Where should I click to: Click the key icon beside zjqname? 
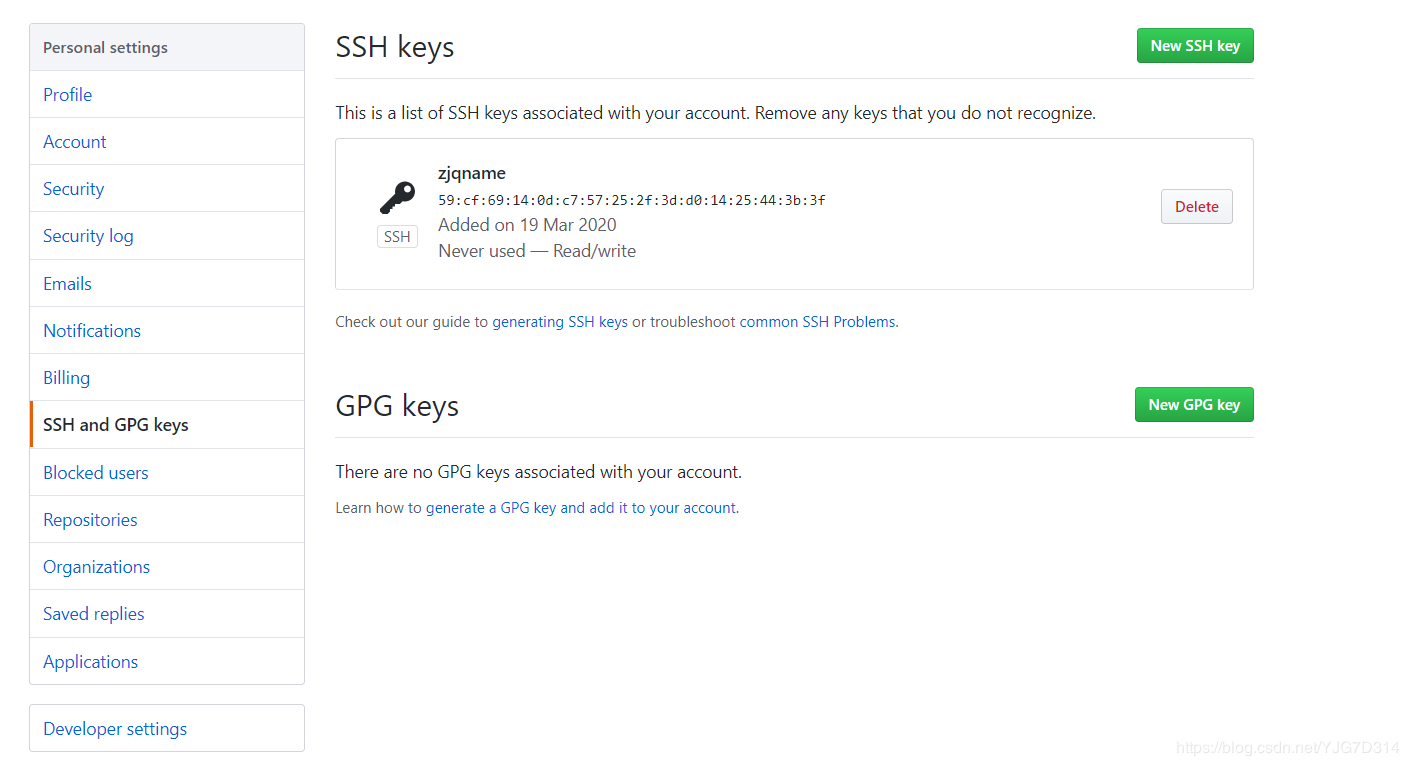[397, 197]
